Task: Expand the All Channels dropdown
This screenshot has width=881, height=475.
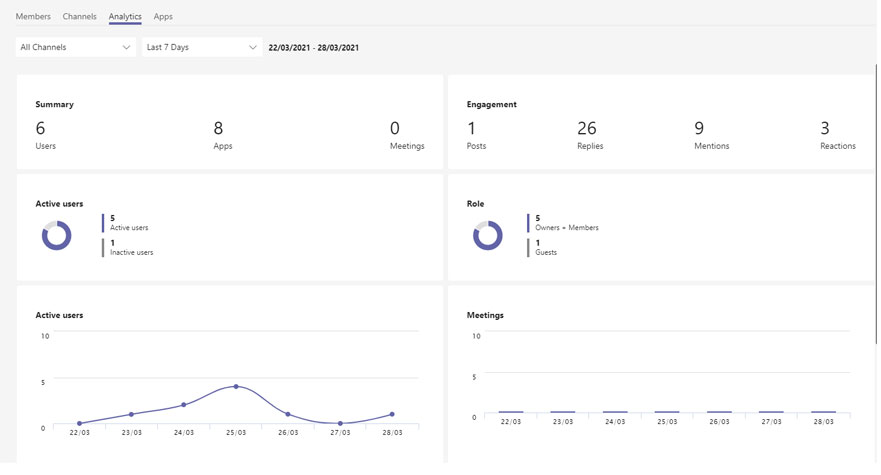Action: pos(75,47)
